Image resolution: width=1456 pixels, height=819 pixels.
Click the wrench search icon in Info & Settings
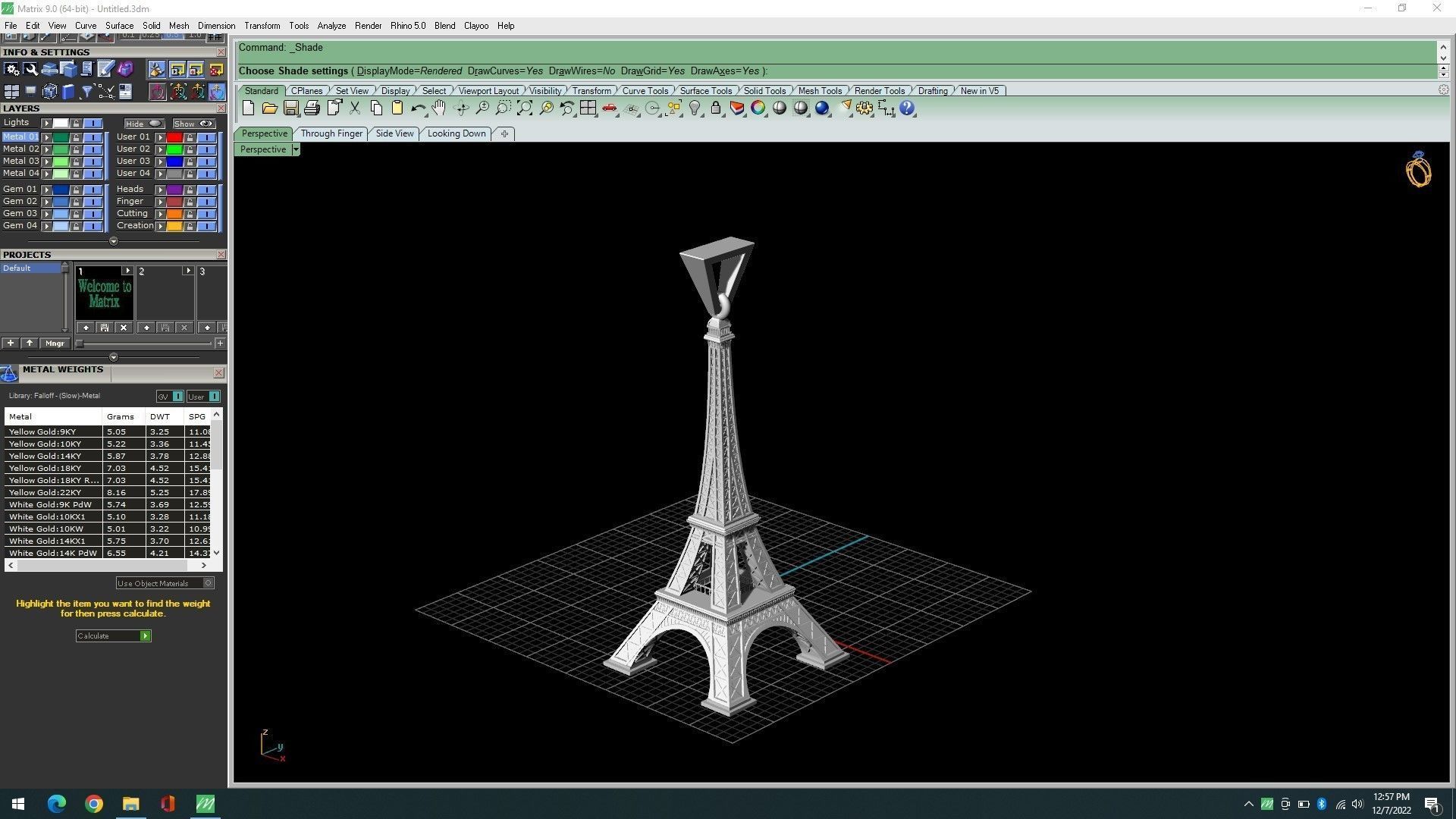pos(30,70)
